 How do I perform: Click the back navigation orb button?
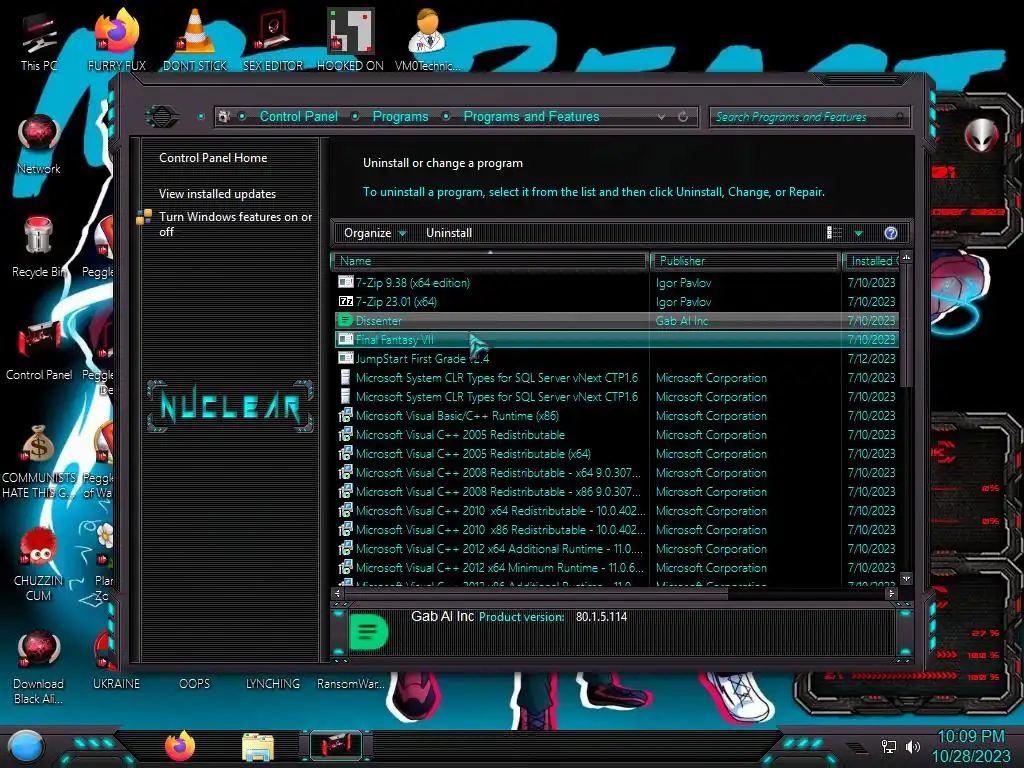(162, 117)
